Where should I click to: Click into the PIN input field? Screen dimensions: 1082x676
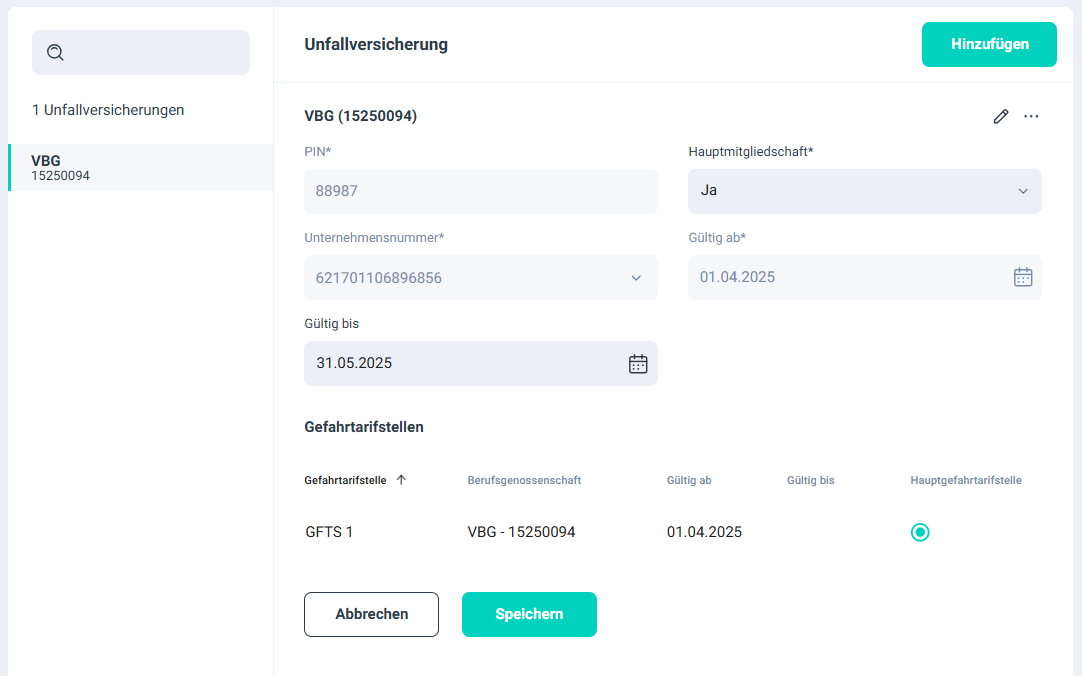(480, 191)
